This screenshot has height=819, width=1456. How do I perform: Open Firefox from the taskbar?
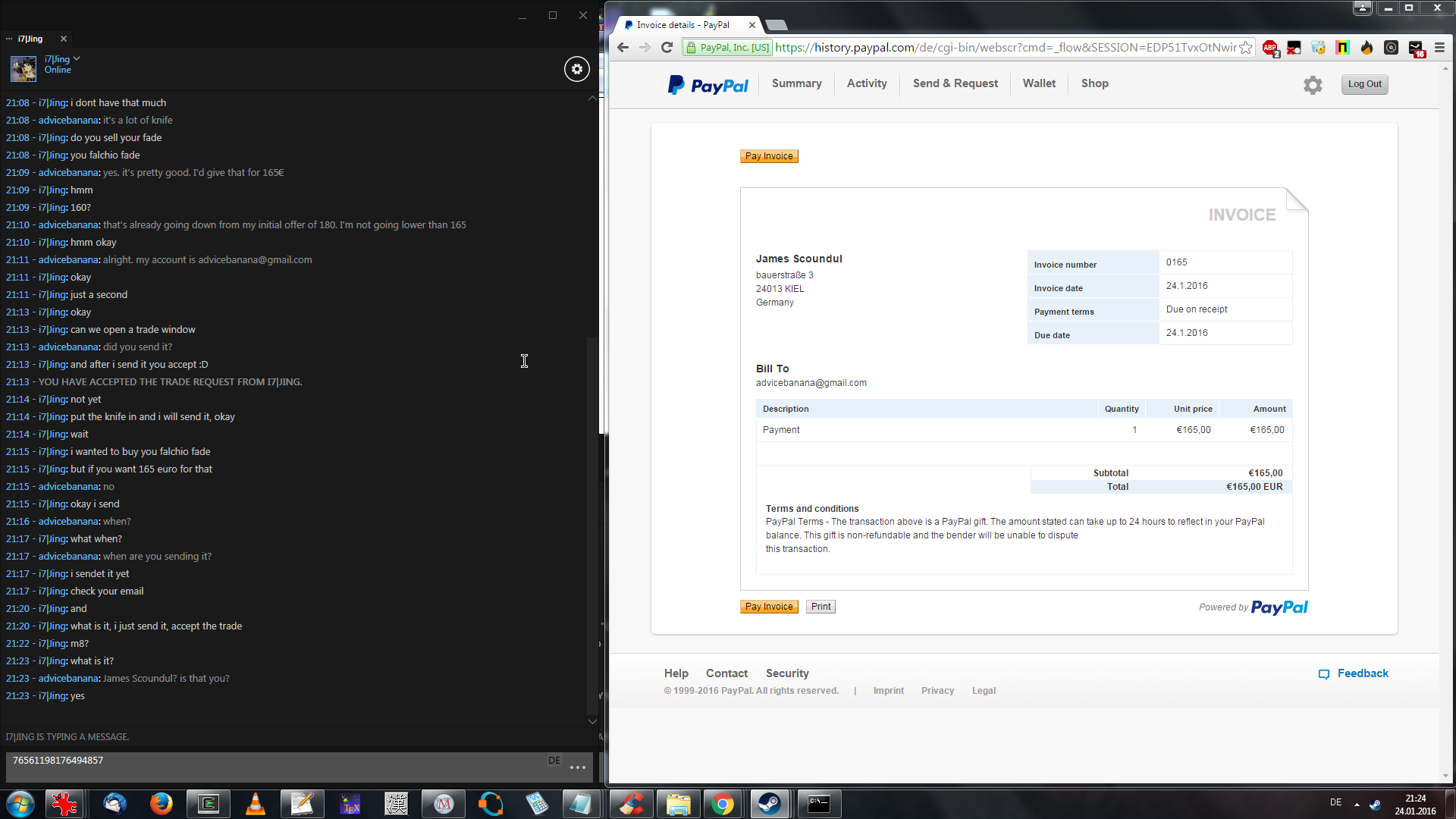click(161, 804)
